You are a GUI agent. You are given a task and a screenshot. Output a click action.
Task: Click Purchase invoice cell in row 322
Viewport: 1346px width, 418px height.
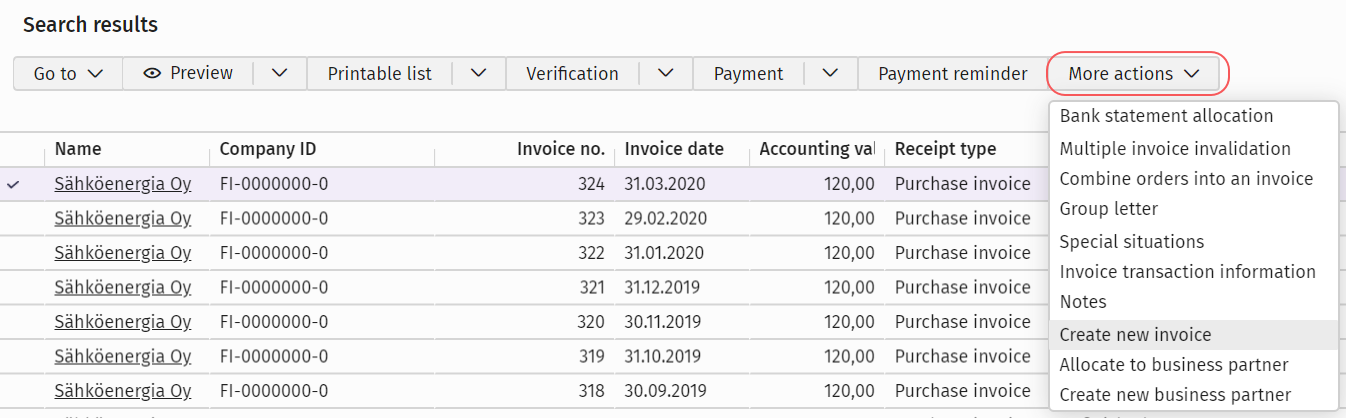(x=965, y=253)
